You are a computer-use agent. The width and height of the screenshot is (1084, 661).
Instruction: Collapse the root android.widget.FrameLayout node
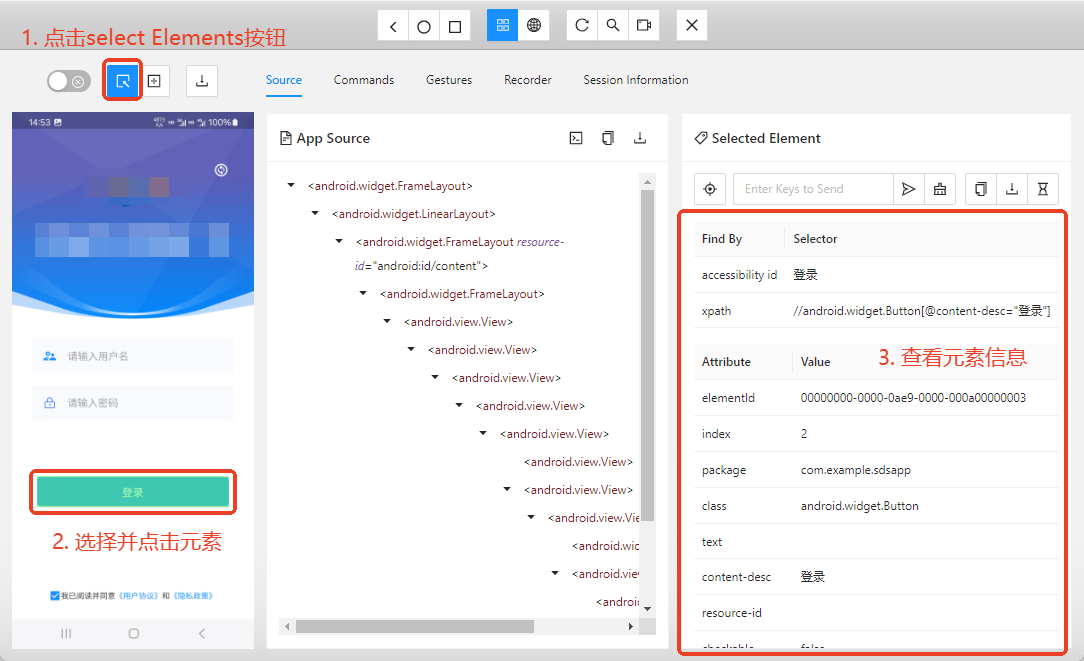click(291, 185)
